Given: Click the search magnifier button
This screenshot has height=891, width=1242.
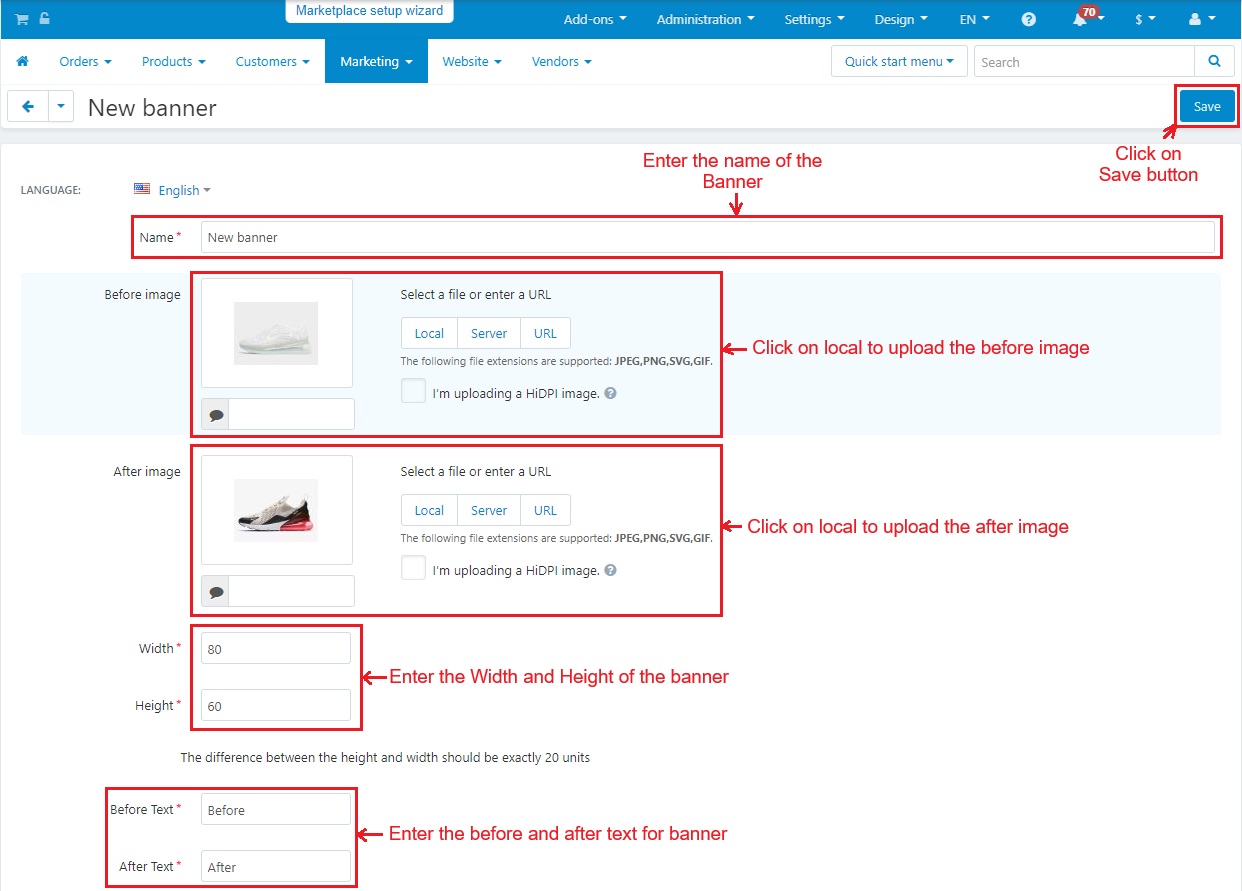Looking at the screenshot, I should (1214, 62).
